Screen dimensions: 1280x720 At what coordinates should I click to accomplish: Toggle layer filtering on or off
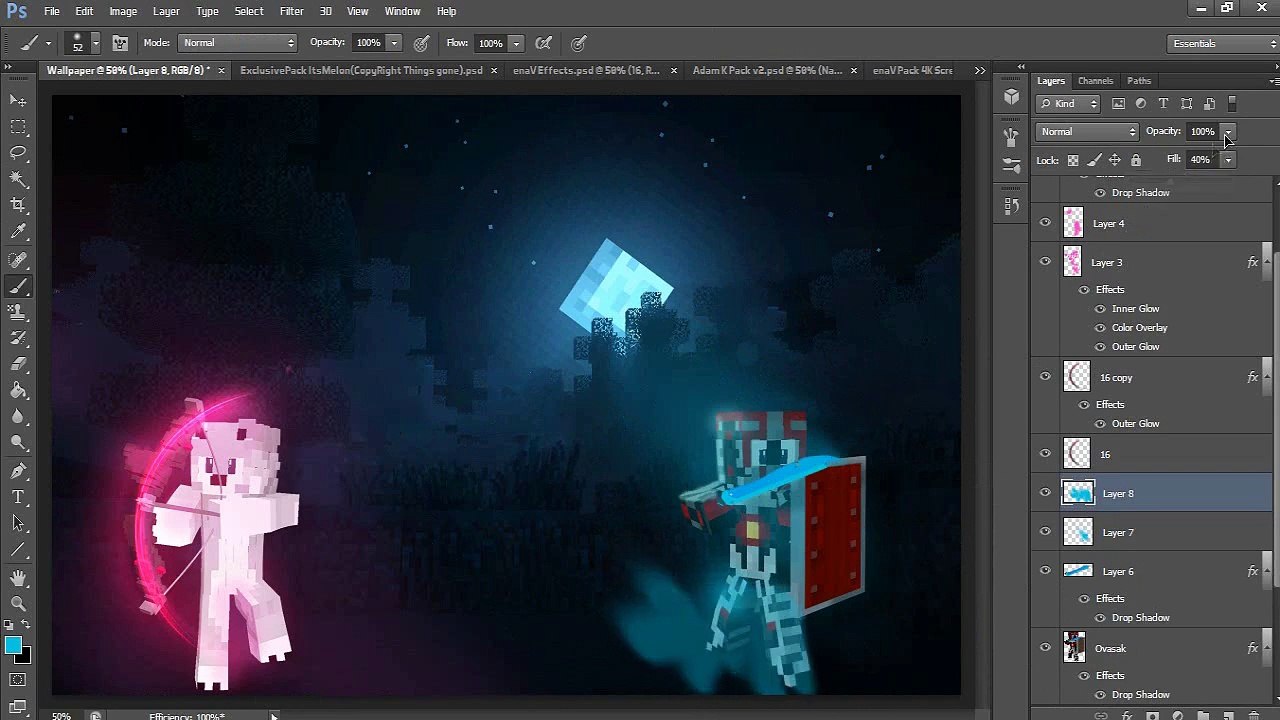pos(1232,104)
